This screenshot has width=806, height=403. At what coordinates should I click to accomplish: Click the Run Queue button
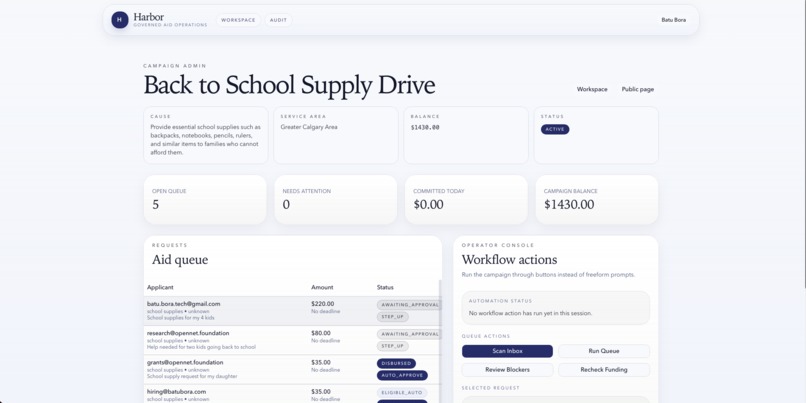tap(604, 351)
